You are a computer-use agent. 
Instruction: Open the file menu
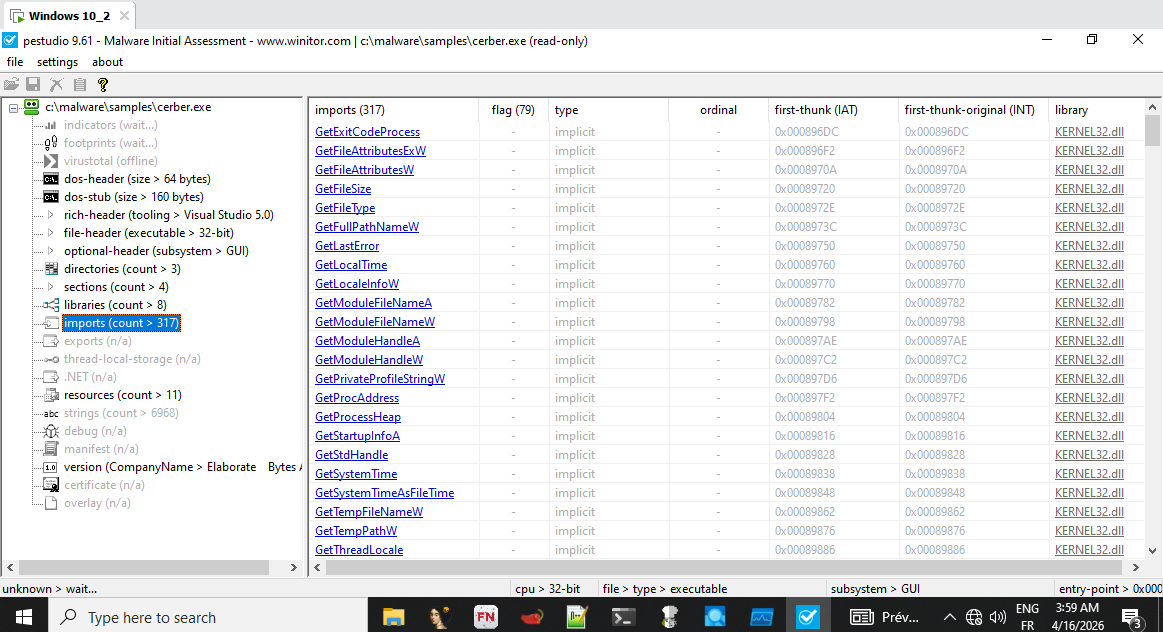(x=15, y=62)
